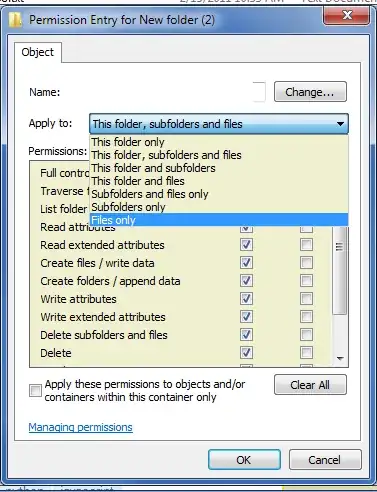
Task: Open the Managing permissions link
Action: [80, 427]
